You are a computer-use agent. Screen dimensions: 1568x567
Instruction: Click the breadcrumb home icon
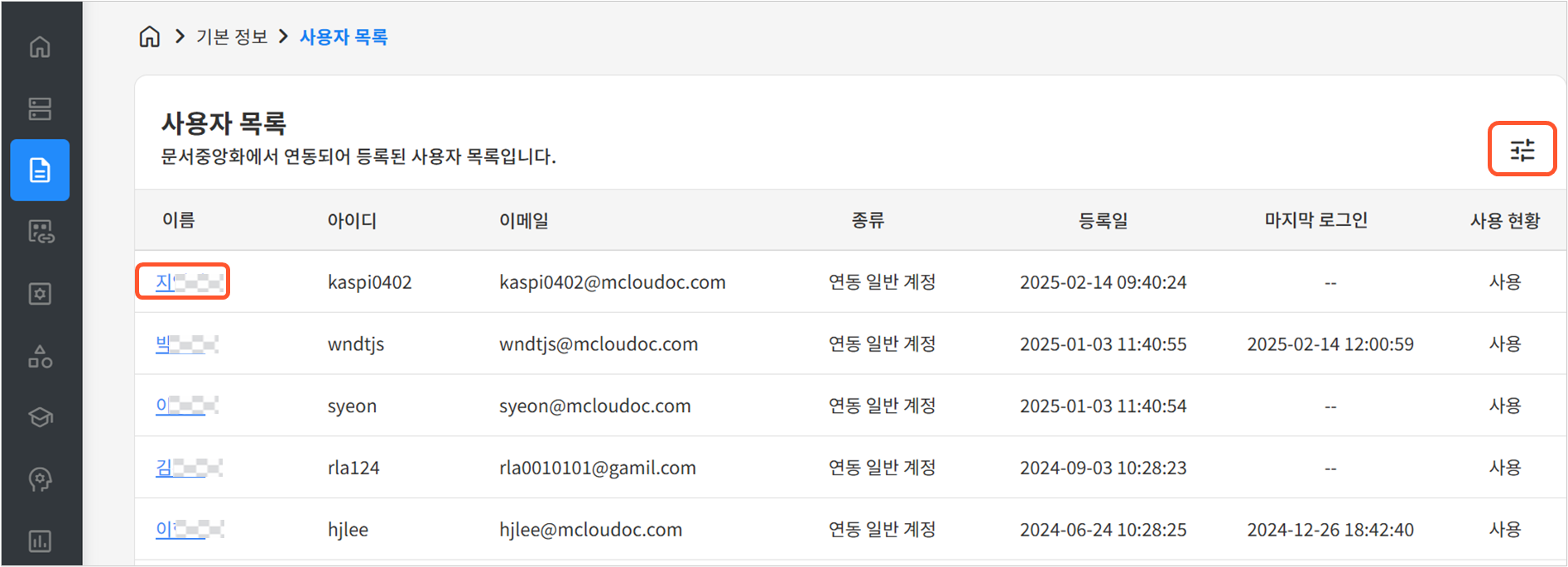[x=149, y=36]
